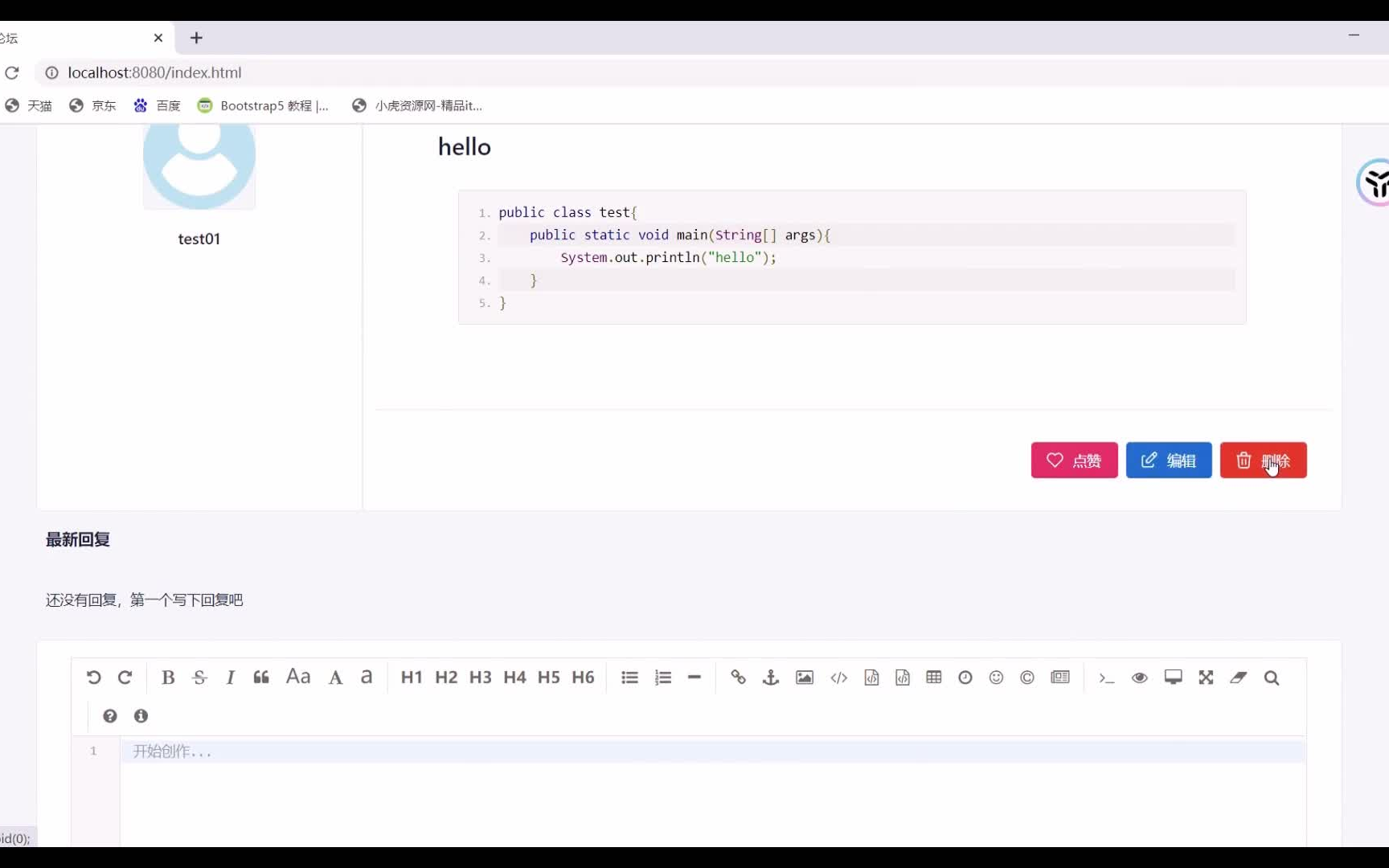Click the hello post title
Viewport: 1389px width, 868px height.
tap(465, 147)
